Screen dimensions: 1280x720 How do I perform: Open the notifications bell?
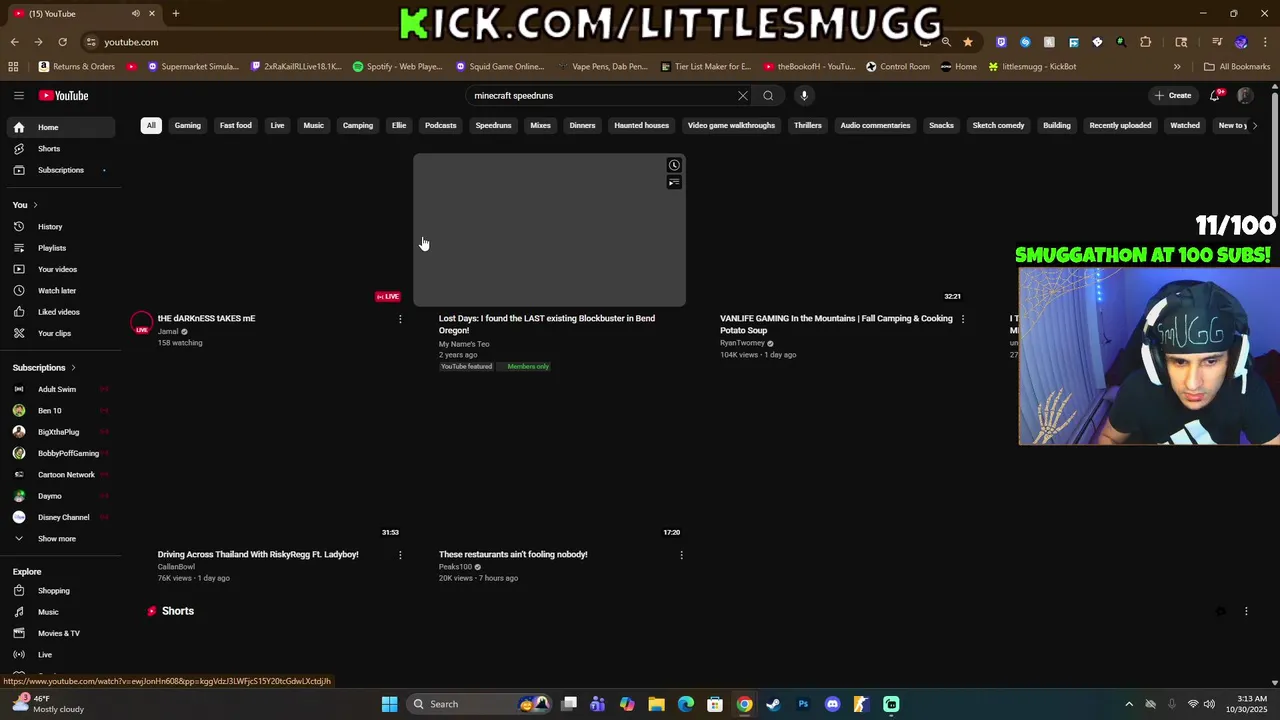tap(1215, 96)
